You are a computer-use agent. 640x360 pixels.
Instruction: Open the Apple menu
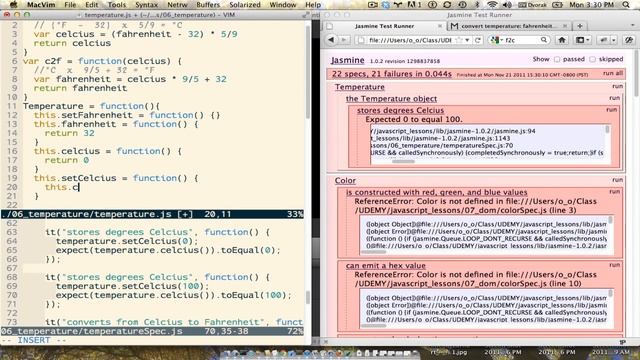point(13,5)
